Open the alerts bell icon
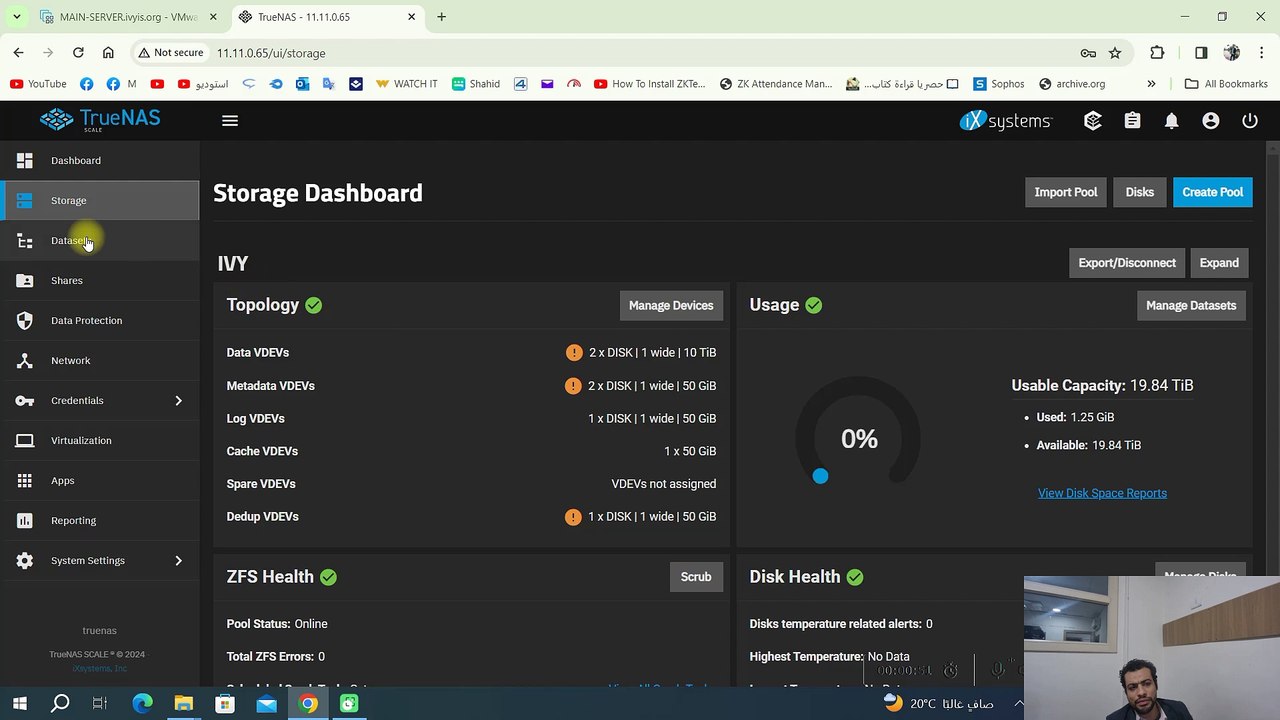 tap(1171, 120)
